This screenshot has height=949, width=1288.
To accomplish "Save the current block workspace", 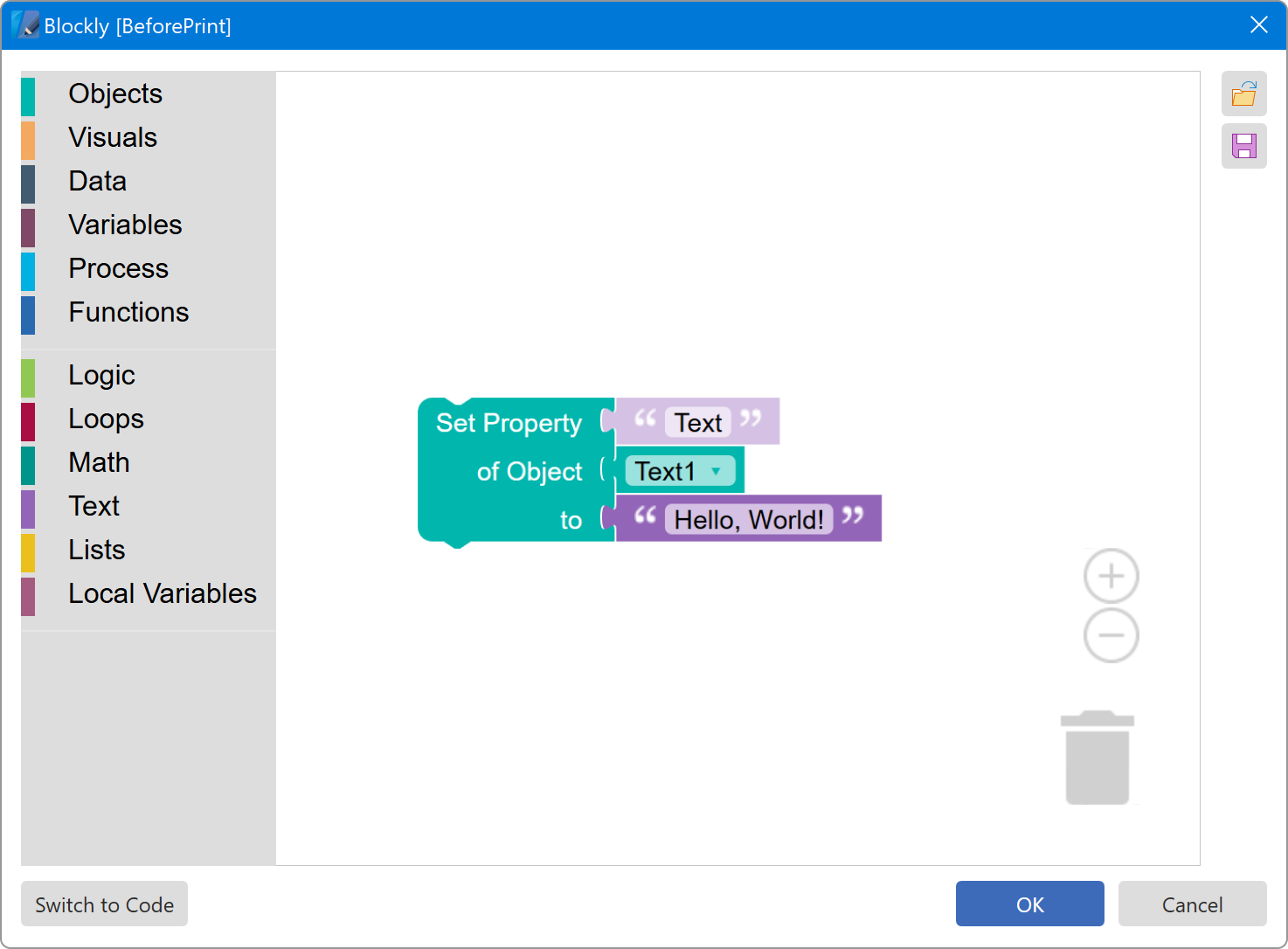I will click(1243, 145).
